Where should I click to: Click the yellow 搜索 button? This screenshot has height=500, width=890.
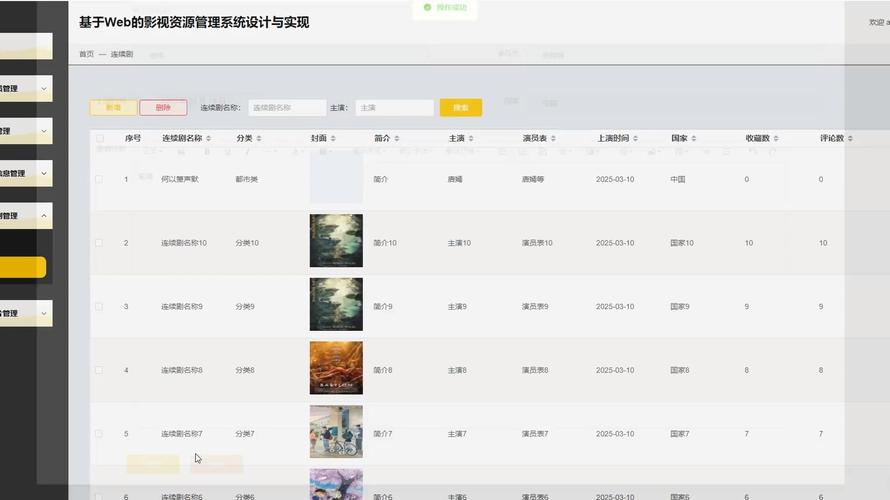tap(461, 107)
